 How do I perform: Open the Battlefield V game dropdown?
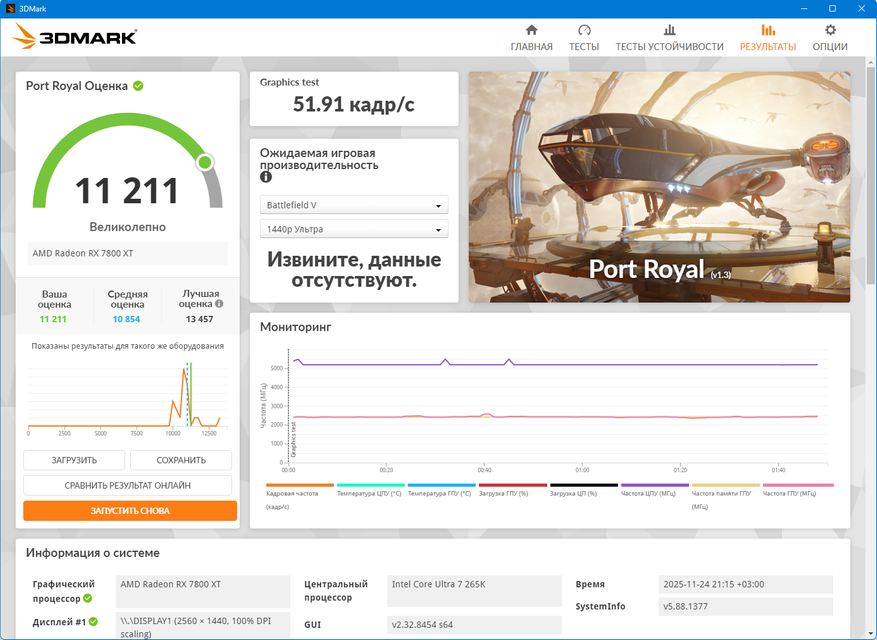point(354,205)
